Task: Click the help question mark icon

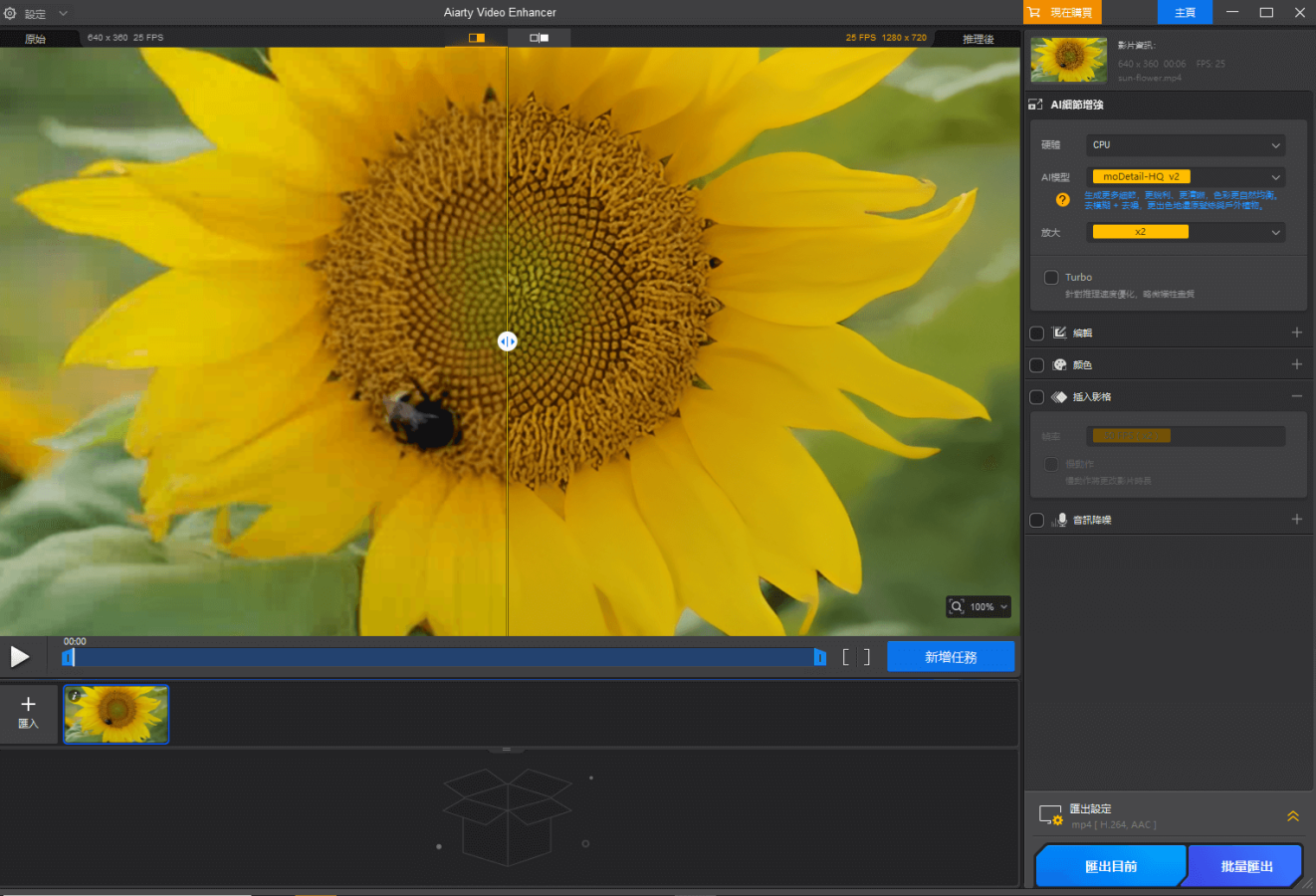Action: coord(1062,200)
